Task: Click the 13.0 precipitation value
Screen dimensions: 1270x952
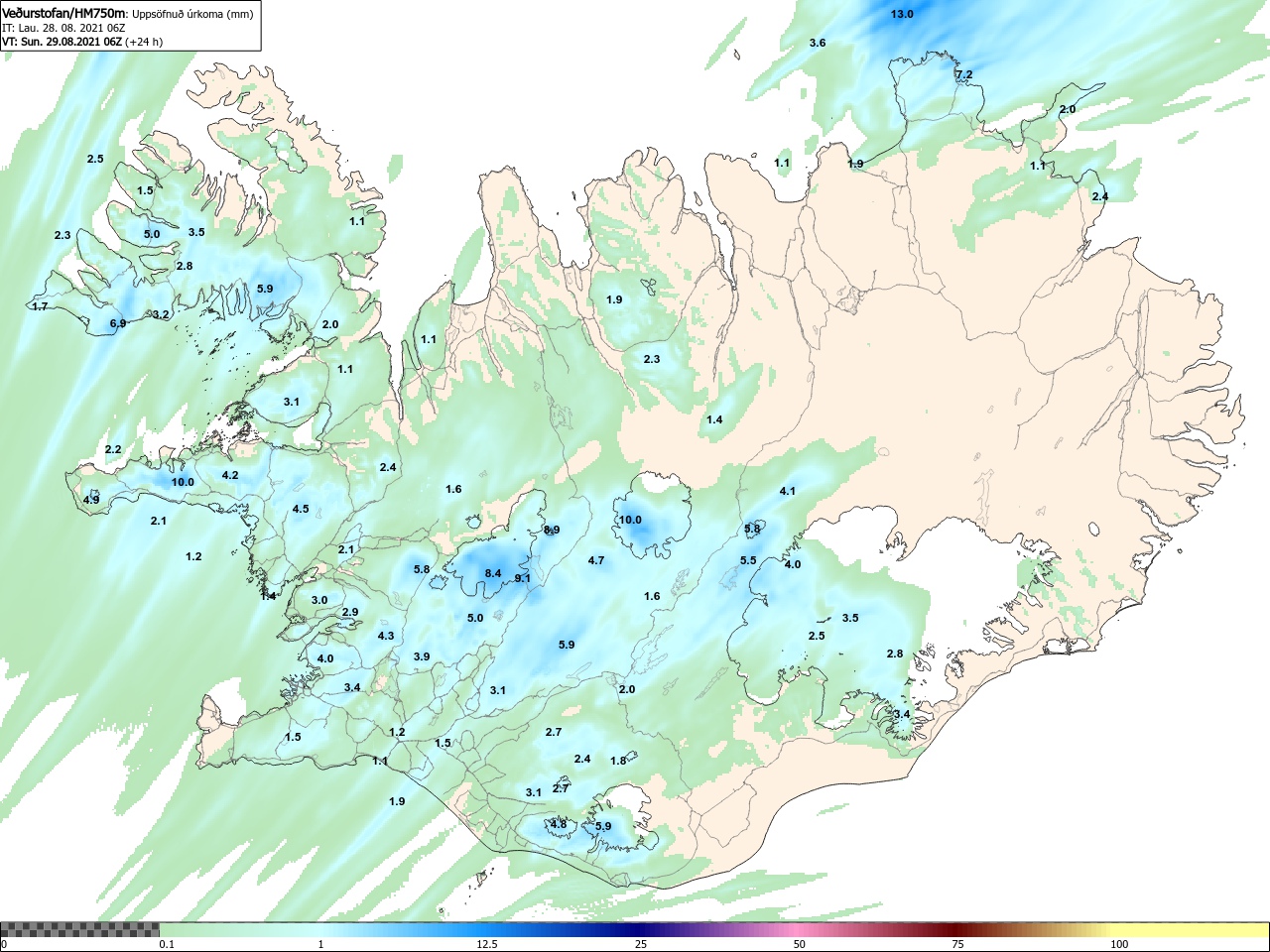Action: coord(902,14)
